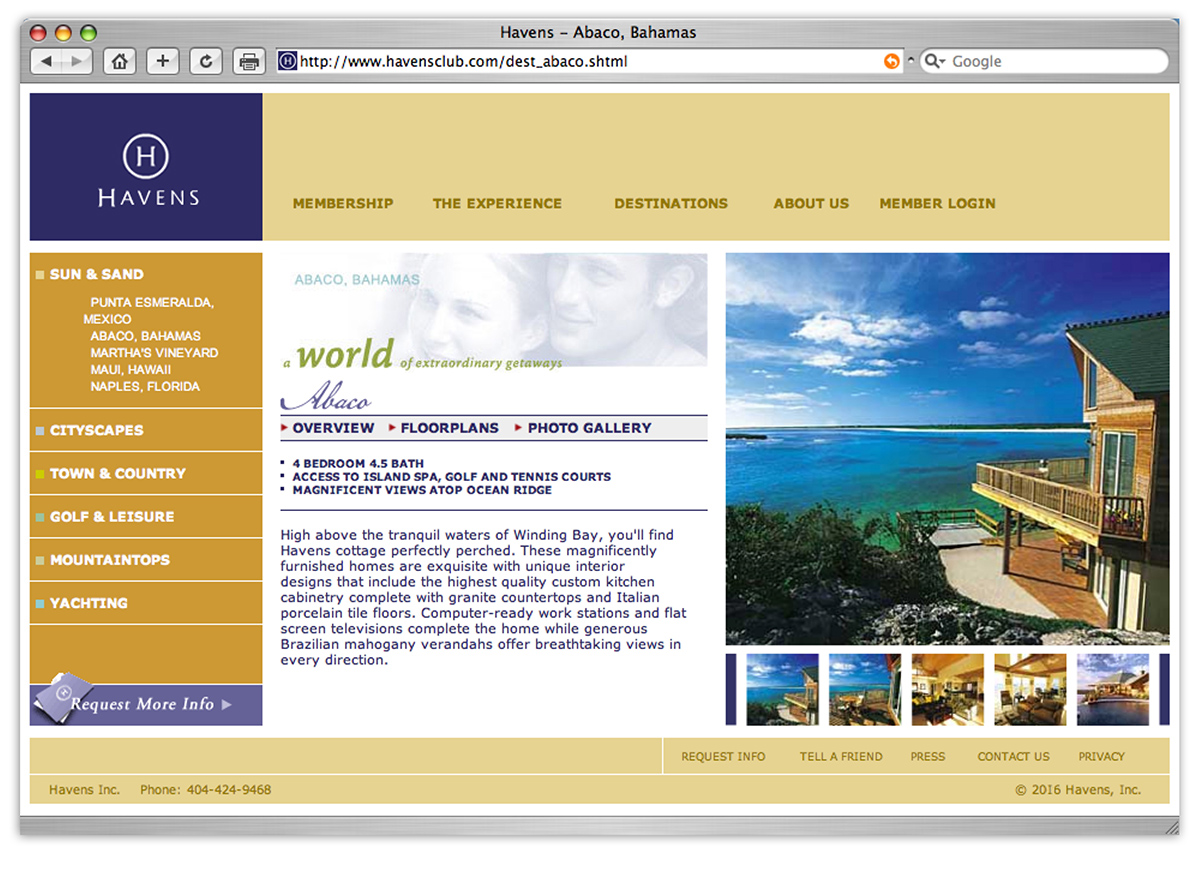1200x877 pixels.
Task: Select the first ocean view thumbnail
Action: [782, 689]
